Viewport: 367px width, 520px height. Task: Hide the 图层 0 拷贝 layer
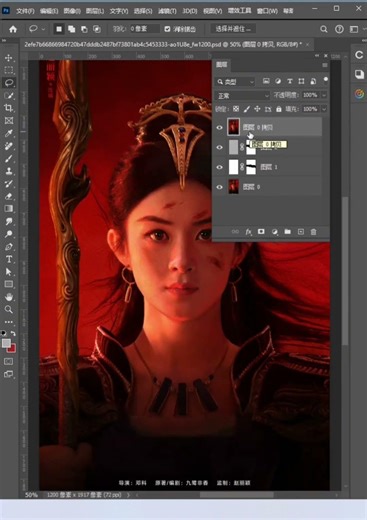click(x=219, y=127)
